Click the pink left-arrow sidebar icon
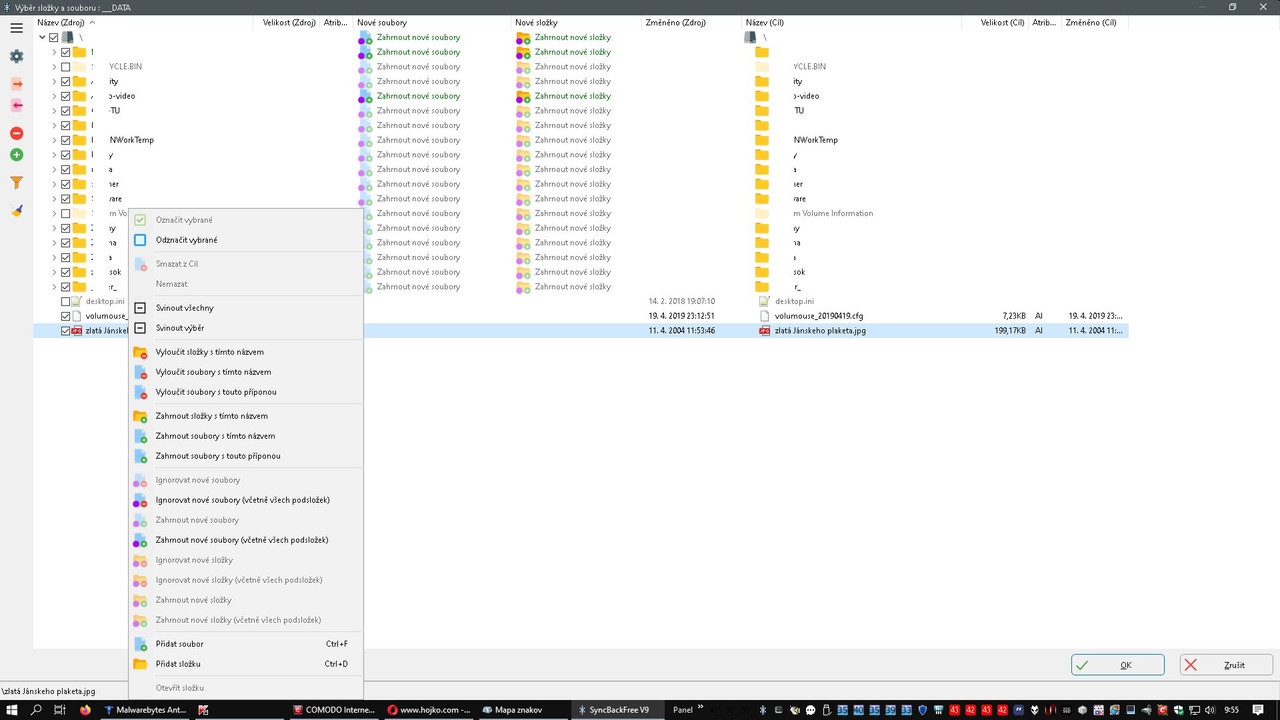Viewport: 1280px width, 720px height. point(16,105)
